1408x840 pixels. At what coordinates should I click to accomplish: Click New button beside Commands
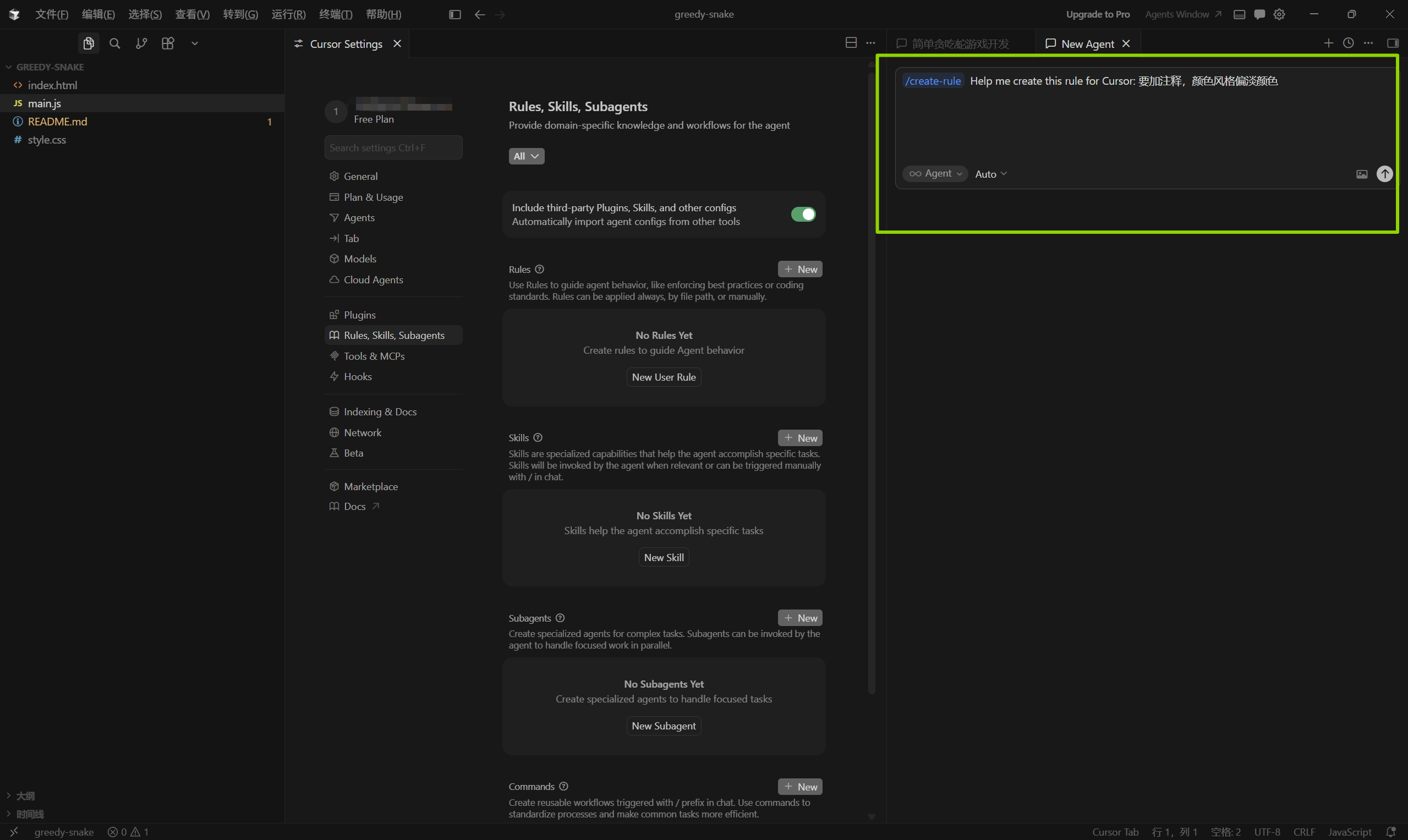[x=800, y=786]
